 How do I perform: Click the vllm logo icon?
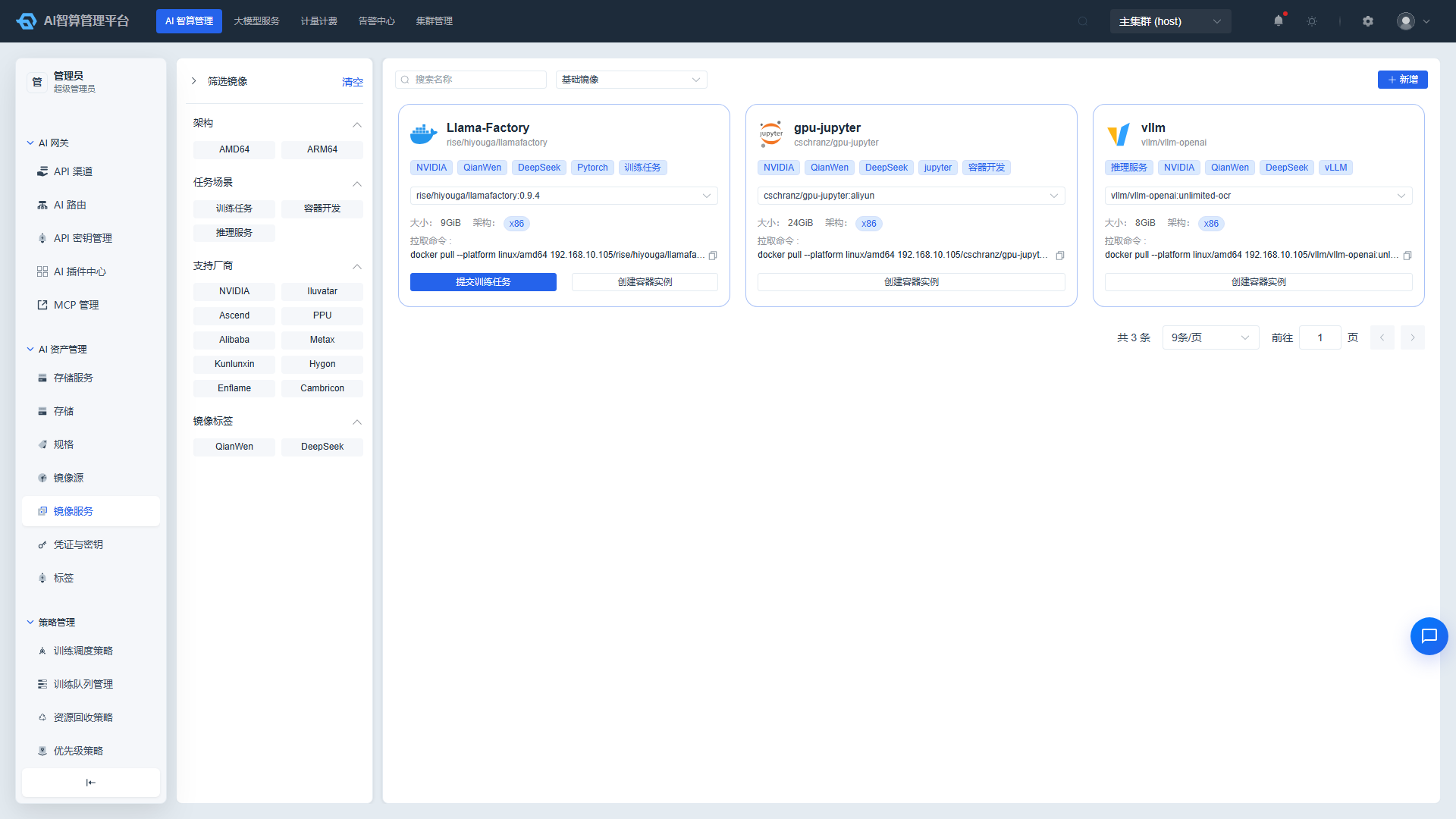(1119, 134)
